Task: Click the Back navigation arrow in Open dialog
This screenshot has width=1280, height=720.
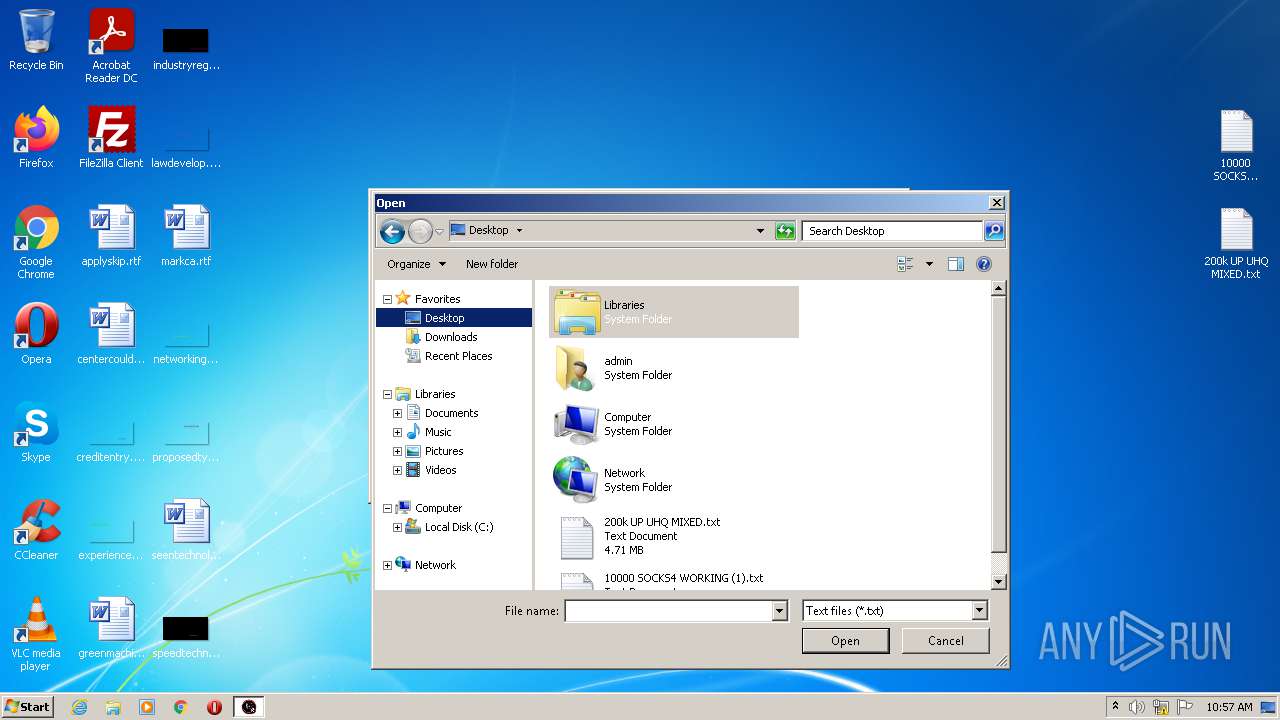Action: tap(392, 231)
